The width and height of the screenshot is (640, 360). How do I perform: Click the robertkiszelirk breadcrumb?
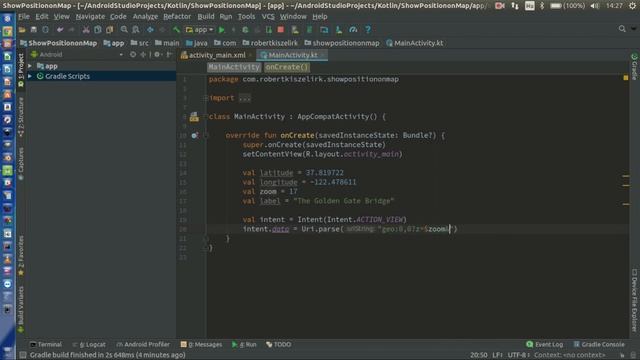[x=270, y=43]
